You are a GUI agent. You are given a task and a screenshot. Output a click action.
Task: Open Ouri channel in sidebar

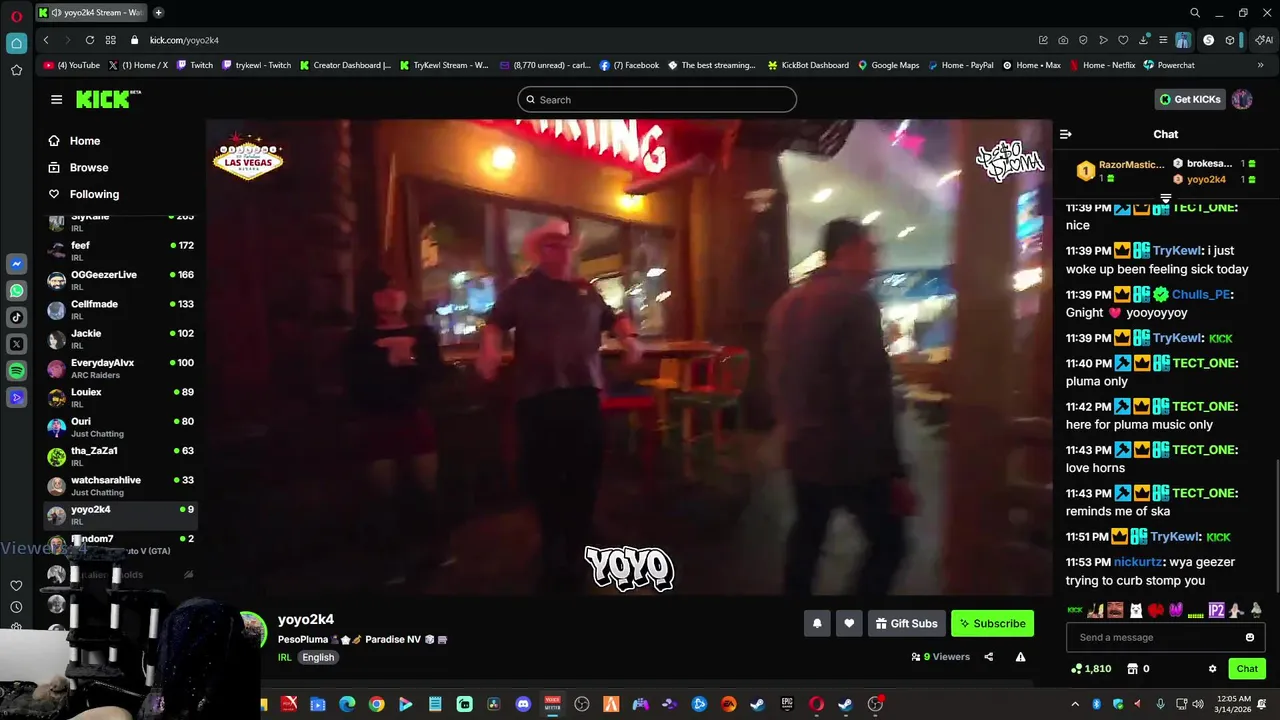(120, 426)
